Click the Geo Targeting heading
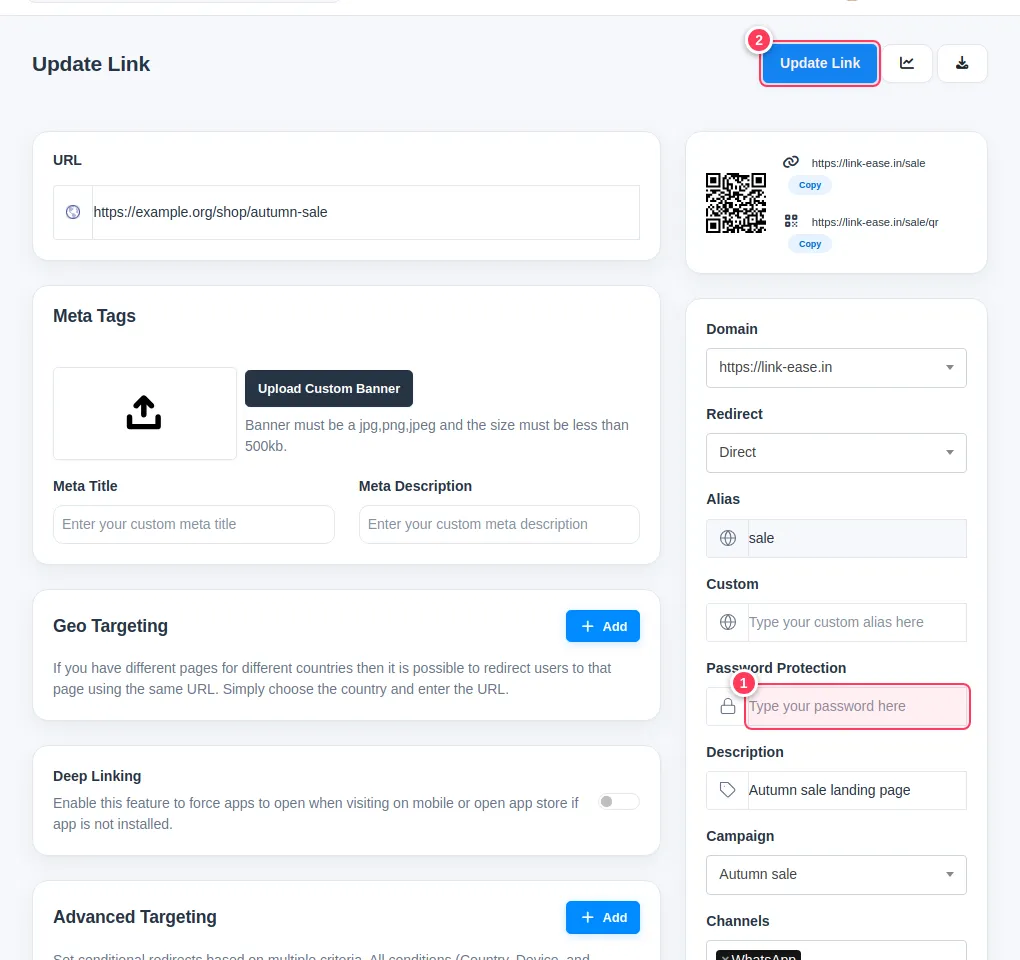Viewport: 1020px width, 960px height. [x=111, y=626]
